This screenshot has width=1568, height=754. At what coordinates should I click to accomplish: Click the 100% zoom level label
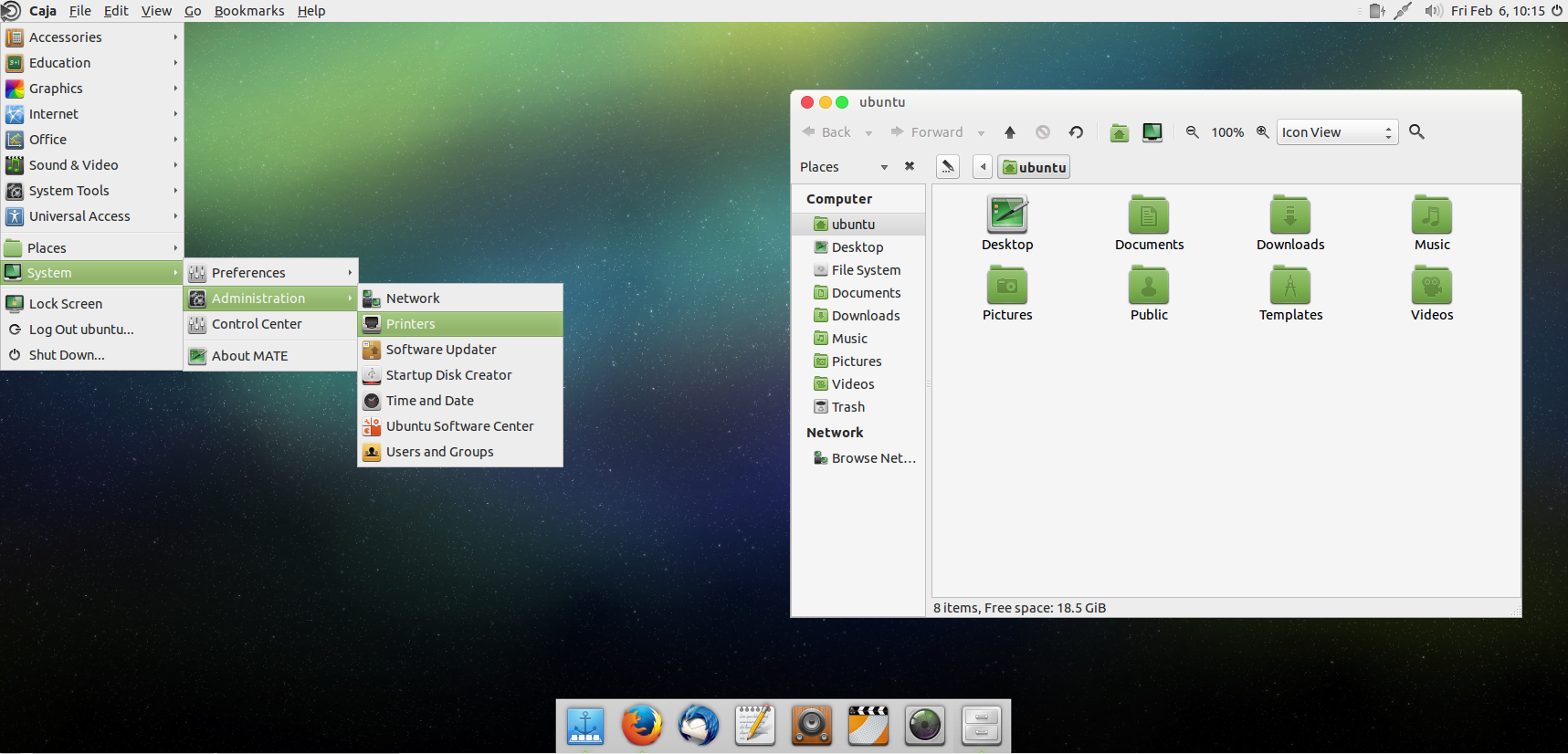coord(1227,132)
